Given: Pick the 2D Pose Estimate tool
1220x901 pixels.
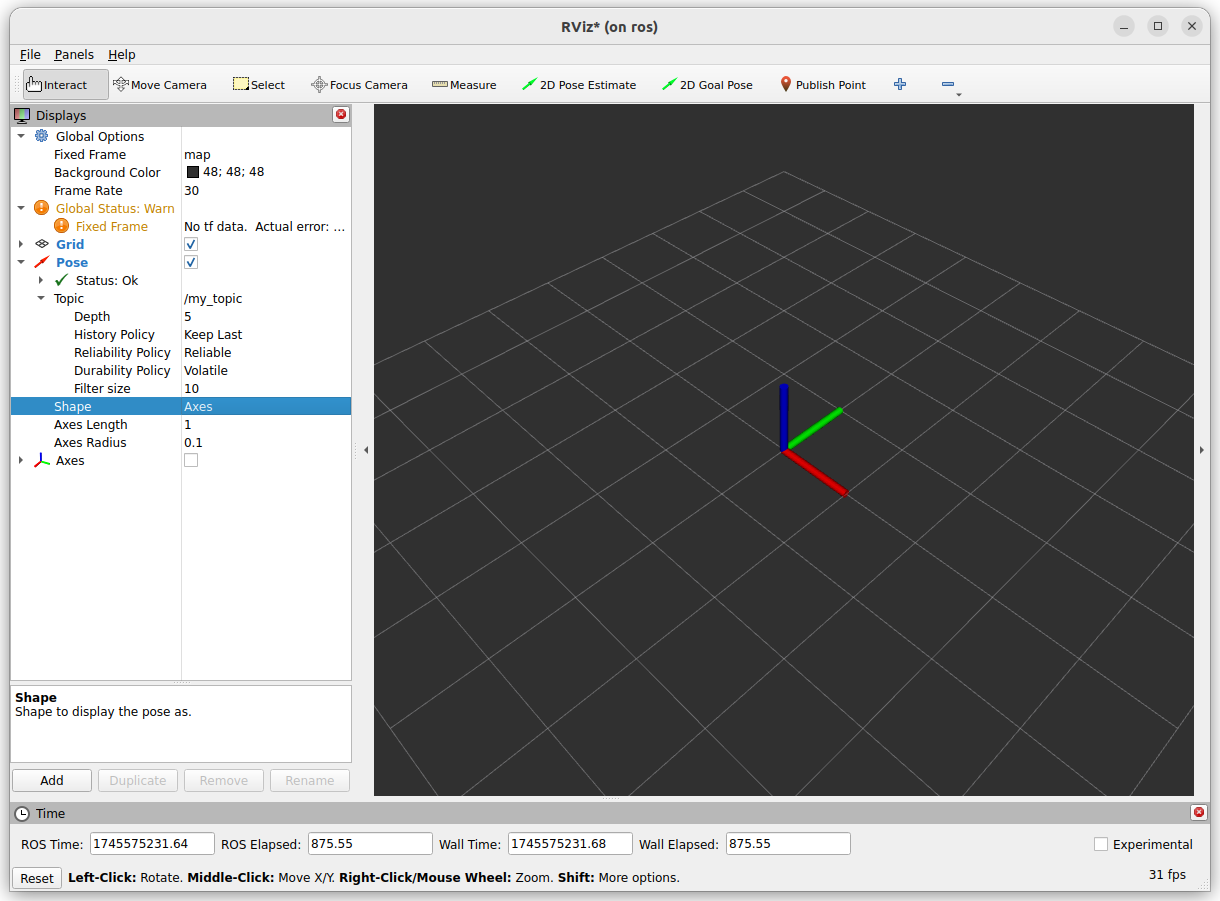Looking at the screenshot, I should tap(579, 85).
